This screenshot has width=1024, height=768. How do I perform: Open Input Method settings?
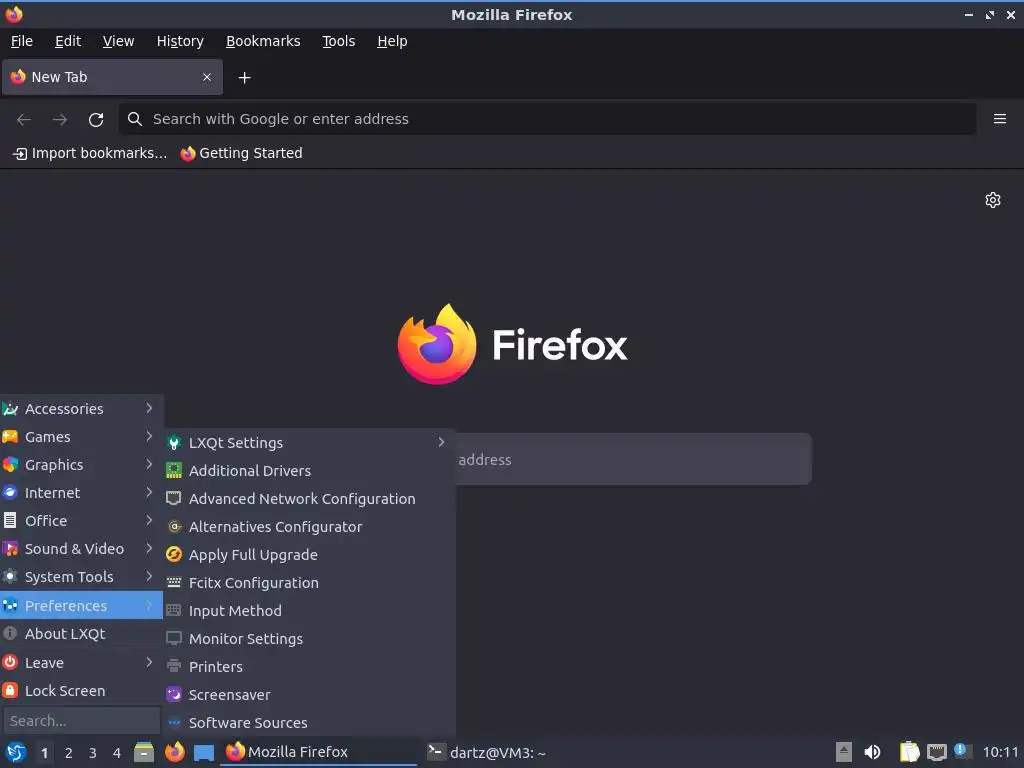[310, 611]
